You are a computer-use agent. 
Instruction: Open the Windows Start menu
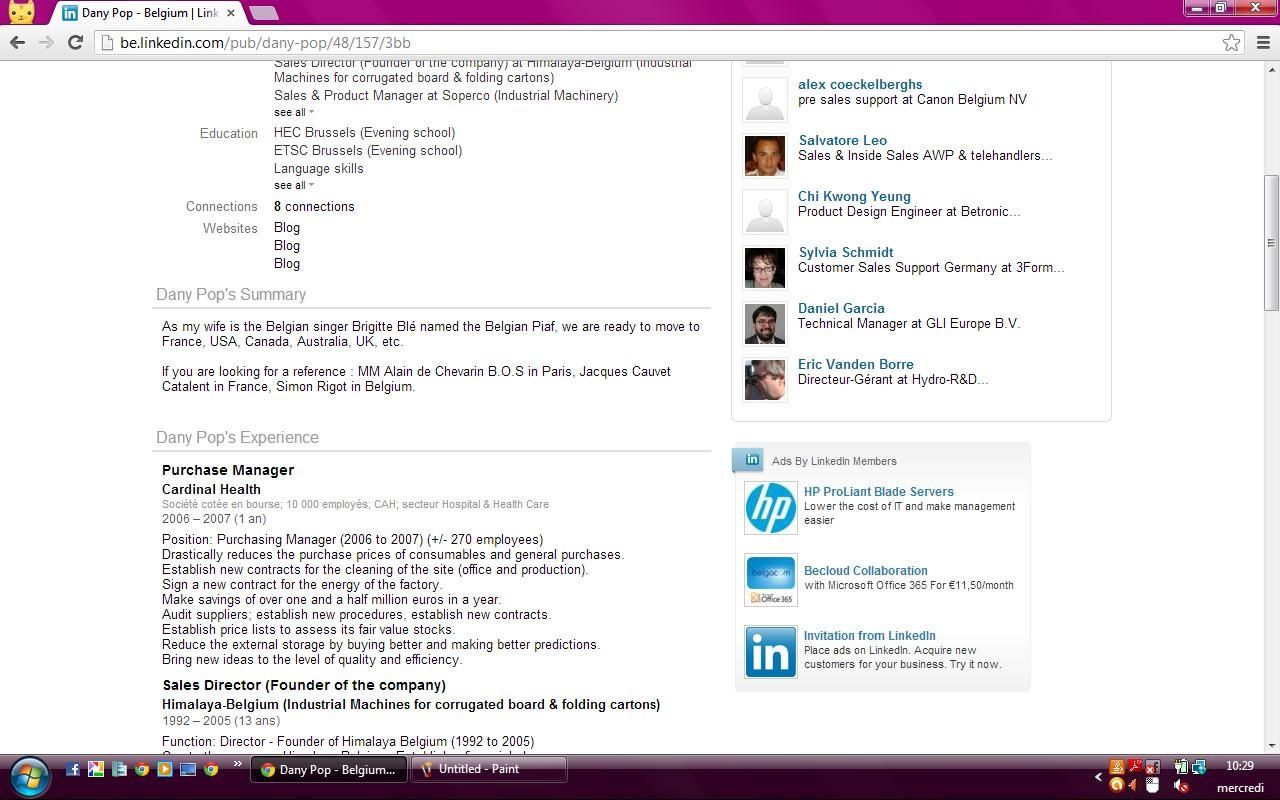click(29, 777)
